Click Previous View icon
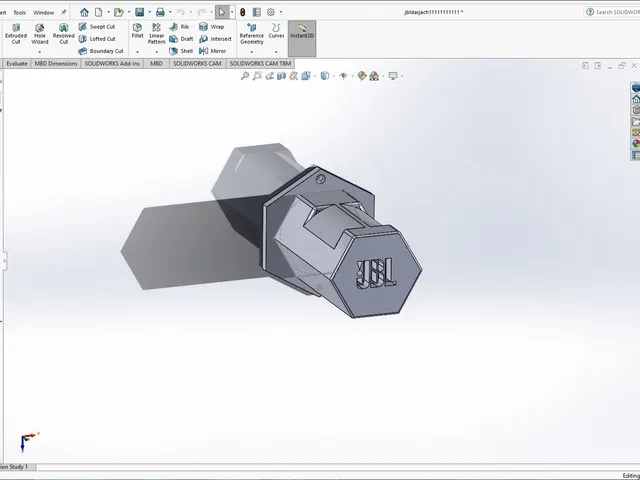The height and width of the screenshot is (480, 640). pyautogui.click(x=269, y=76)
